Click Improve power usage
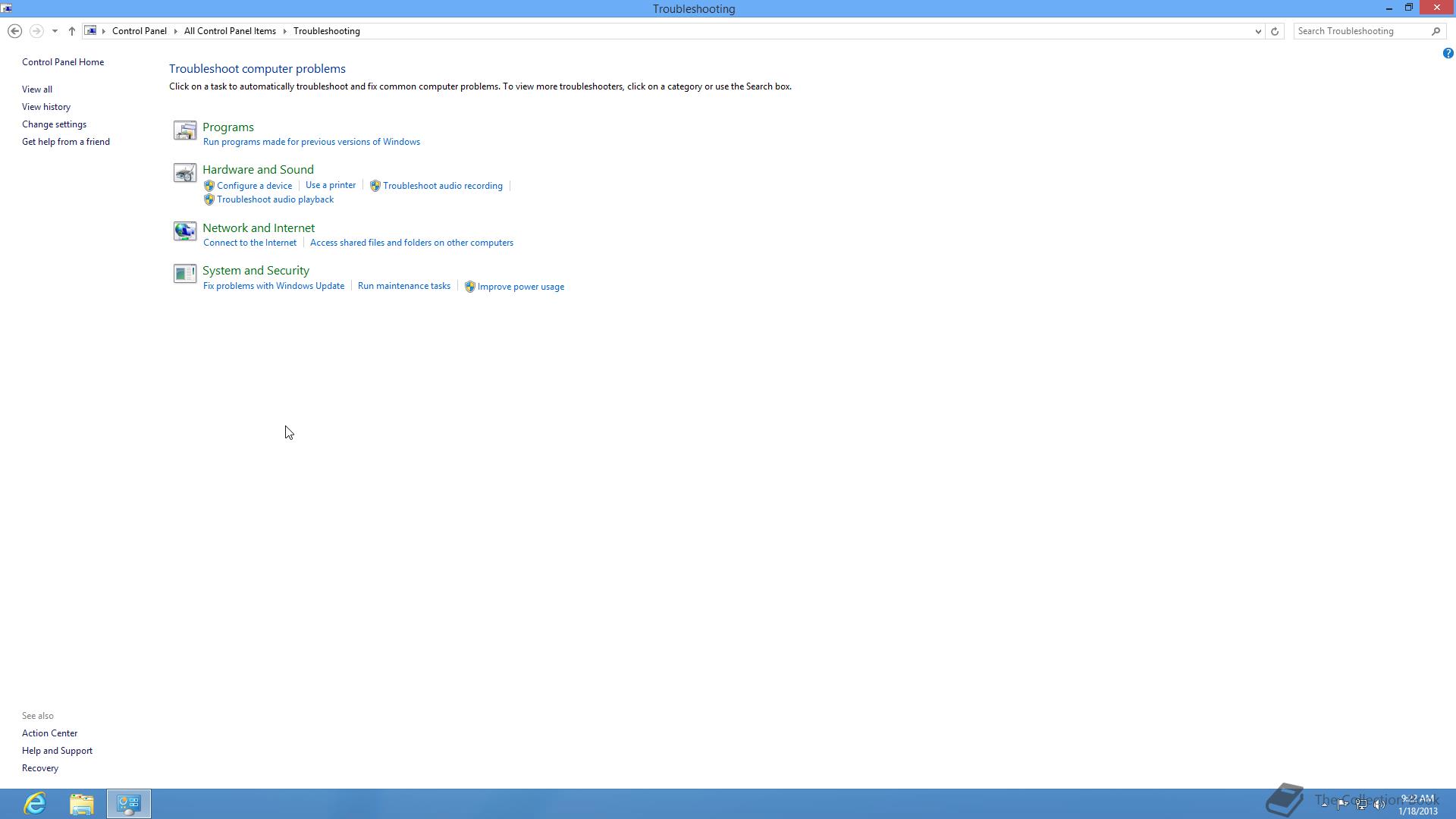This screenshot has width=1456, height=819. [521, 287]
